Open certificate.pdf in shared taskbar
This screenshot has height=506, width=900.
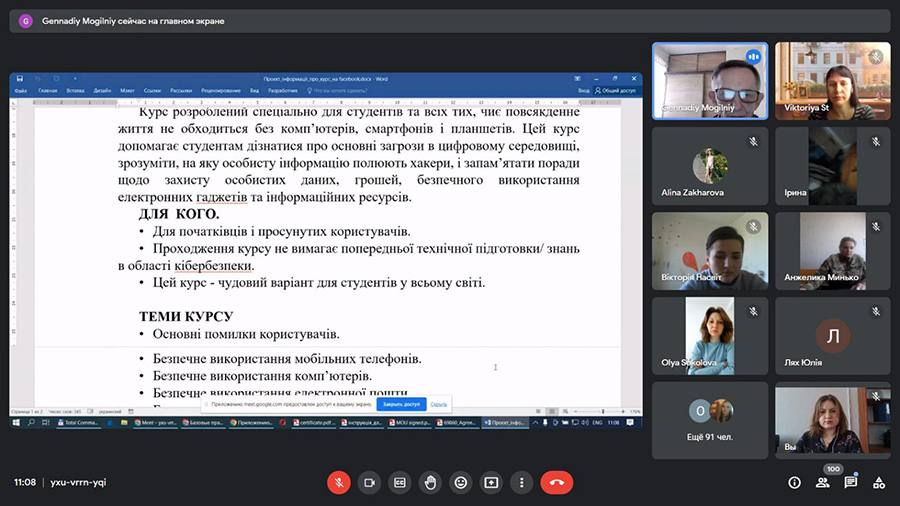pos(313,422)
